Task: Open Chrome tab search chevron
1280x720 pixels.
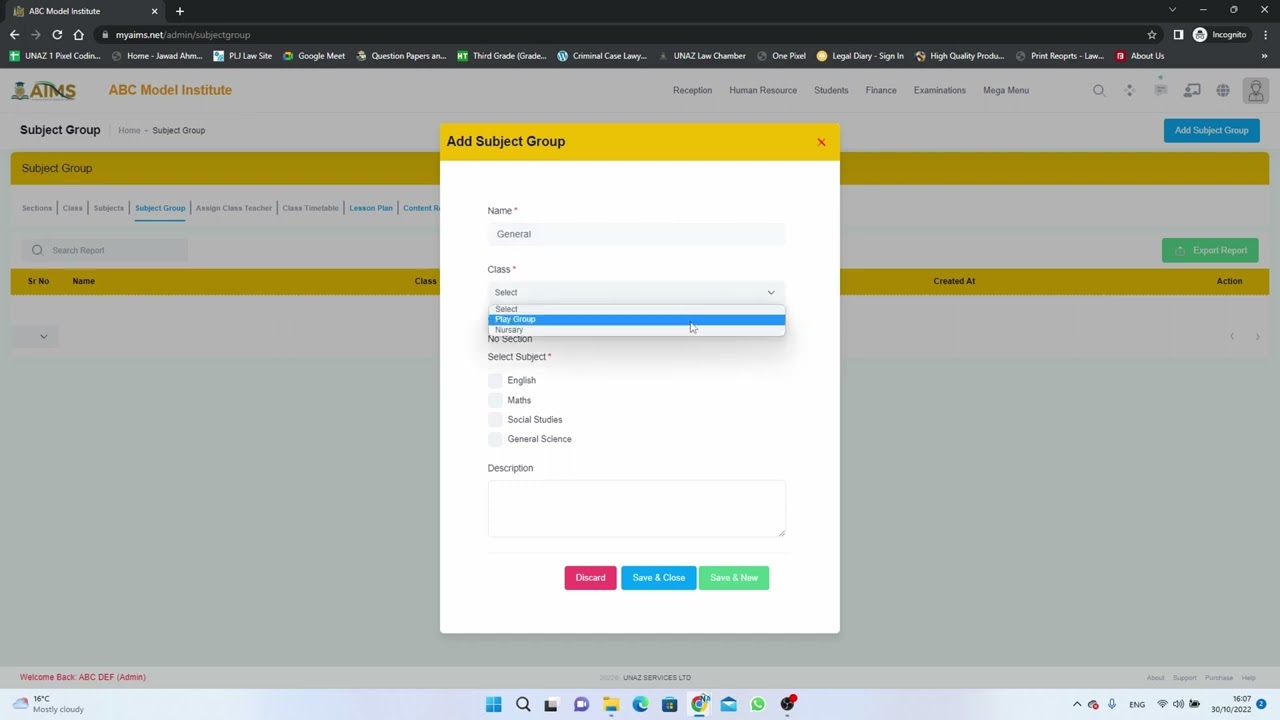Action: [x=1172, y=10]
